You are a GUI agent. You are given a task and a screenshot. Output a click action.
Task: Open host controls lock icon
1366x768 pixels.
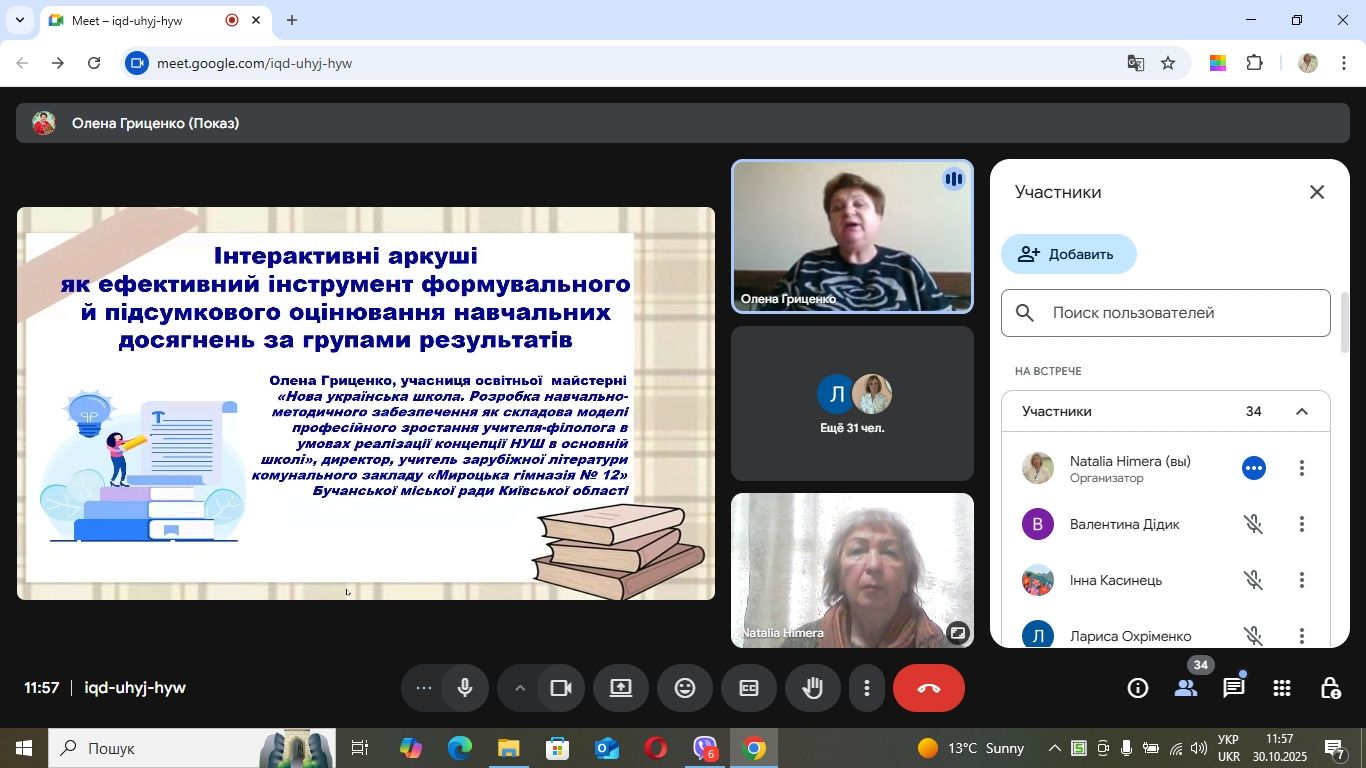pyautogui.click(x=1330, y=688)
